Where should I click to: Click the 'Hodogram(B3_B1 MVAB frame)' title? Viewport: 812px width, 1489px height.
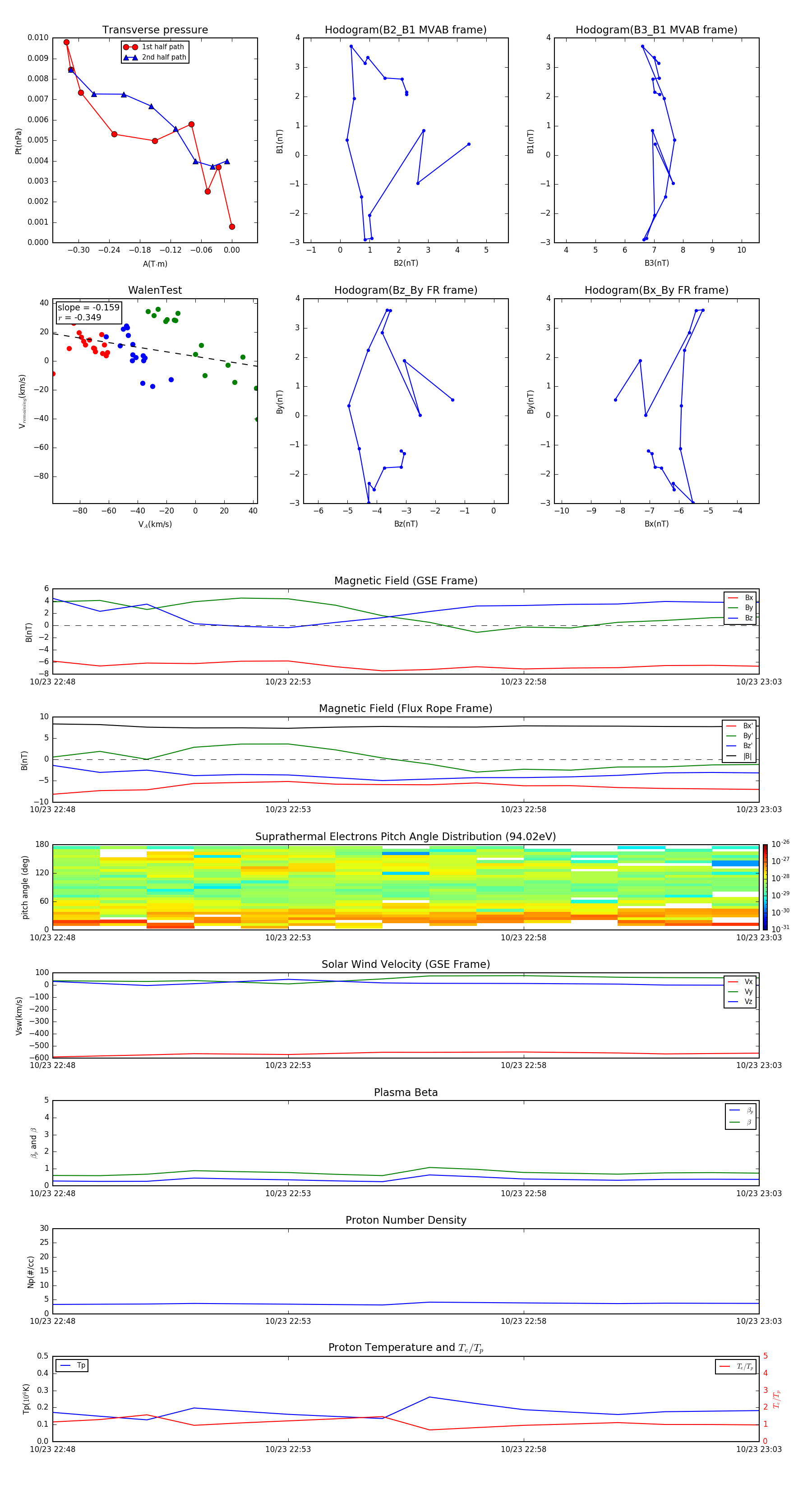(656, 30)
